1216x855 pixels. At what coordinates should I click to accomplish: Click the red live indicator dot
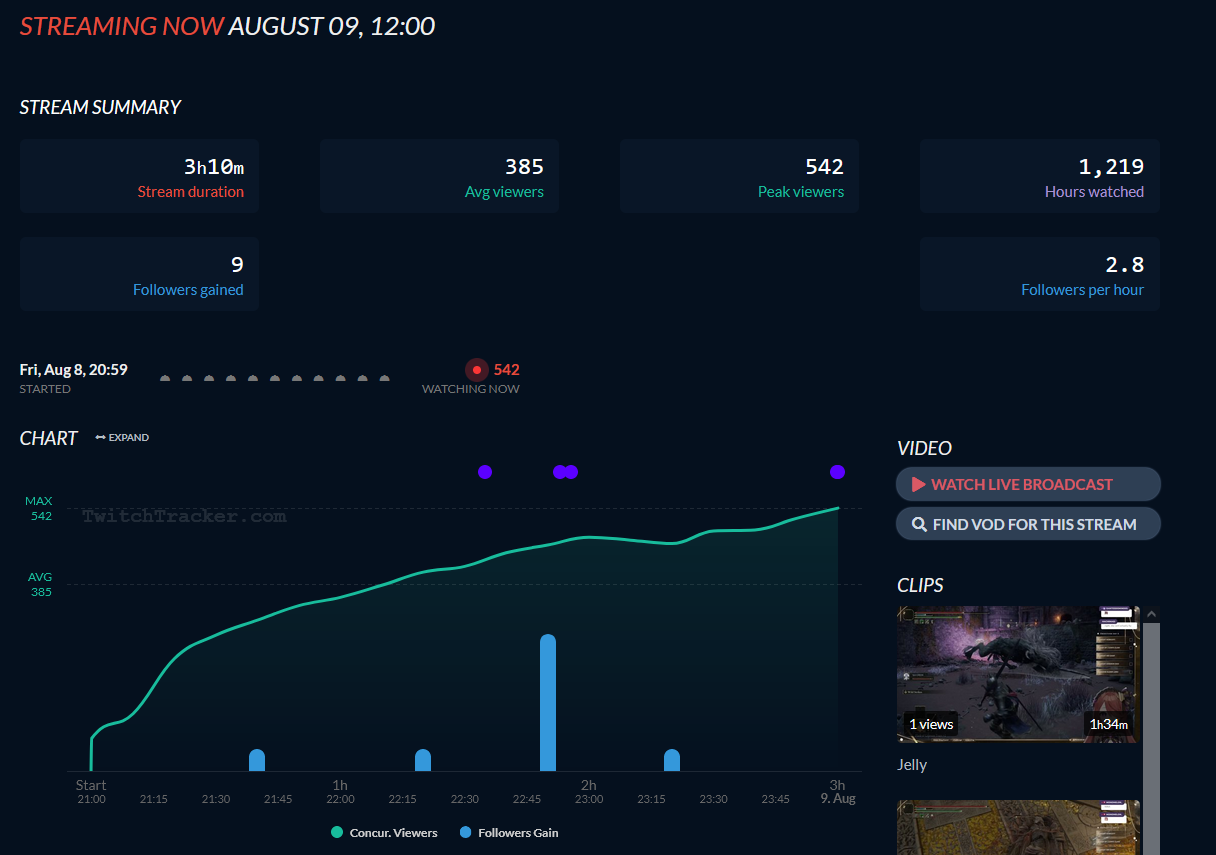tap(477, 370)
